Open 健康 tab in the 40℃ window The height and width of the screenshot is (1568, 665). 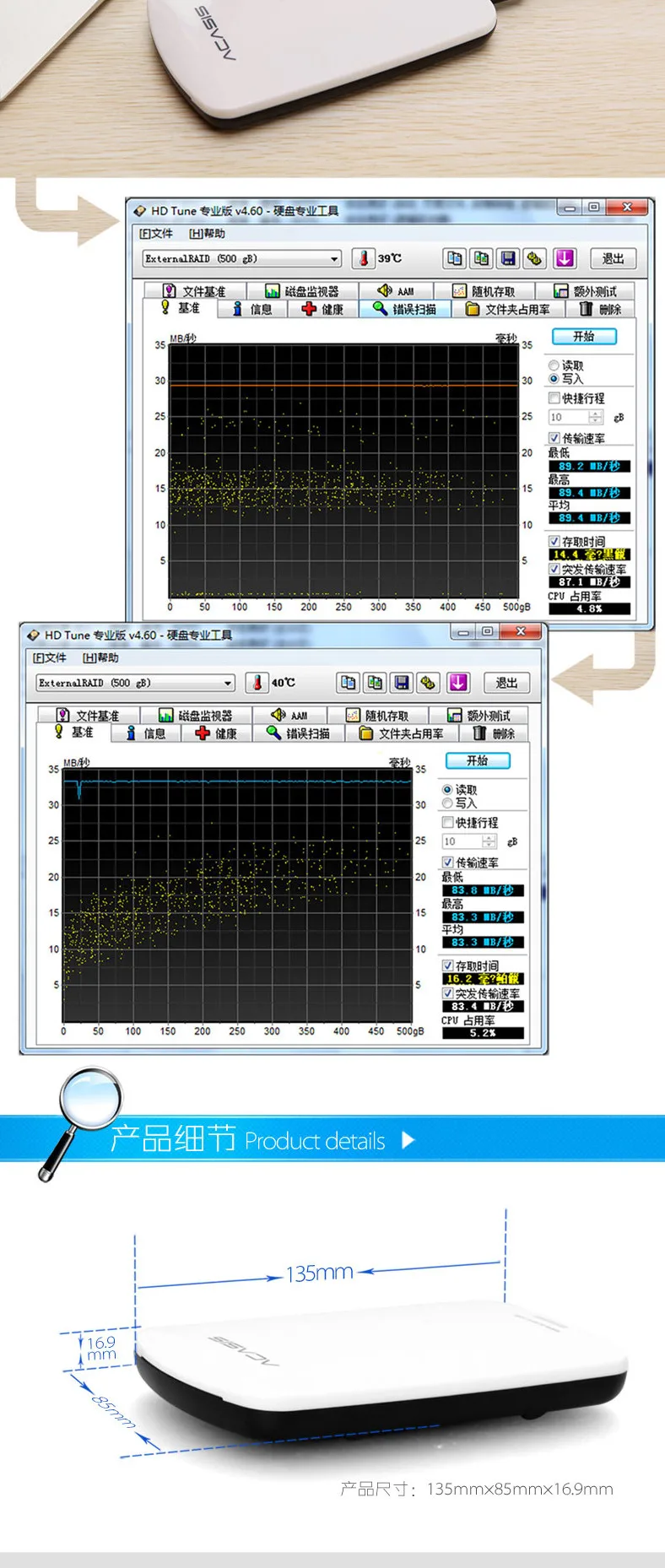point(218,734)
